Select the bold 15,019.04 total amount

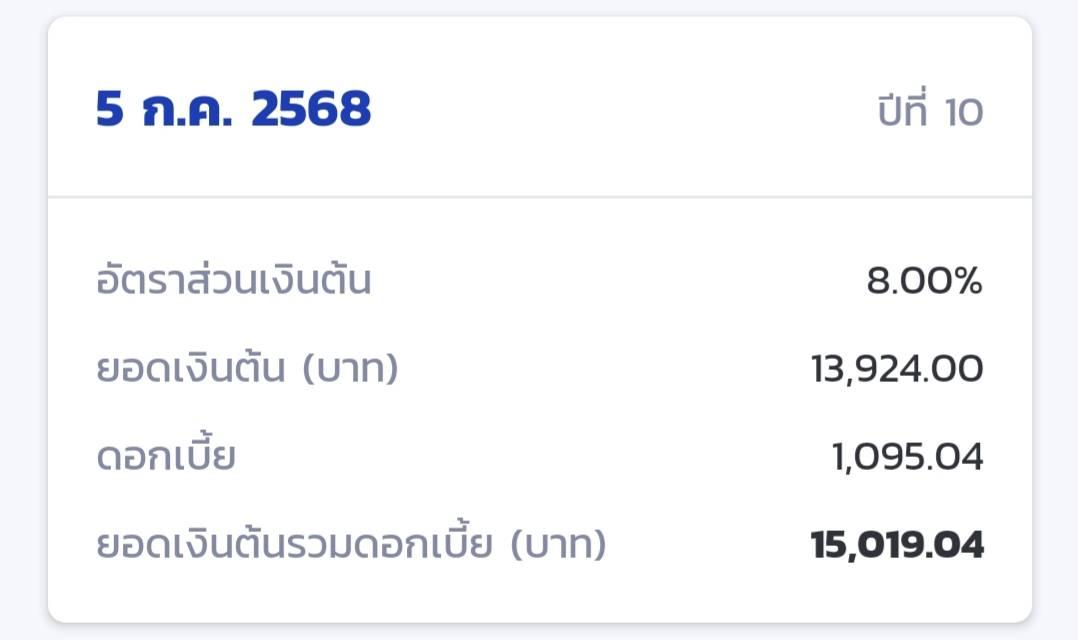click(897, 545)
